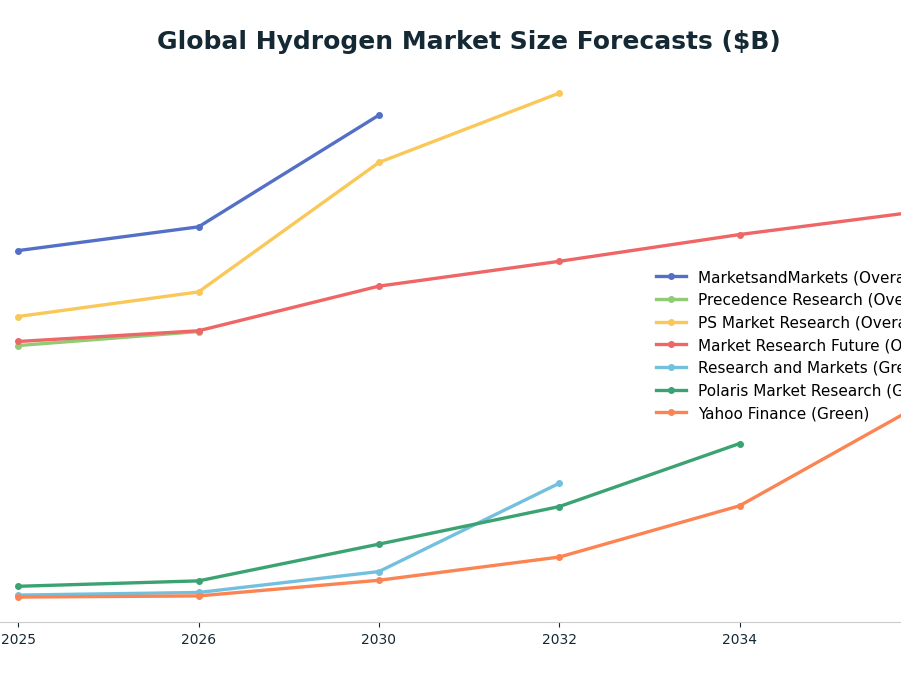This screenshot has height=676, width=901.
Task: Select the Precedence Research legend entry
Action: 778,299
